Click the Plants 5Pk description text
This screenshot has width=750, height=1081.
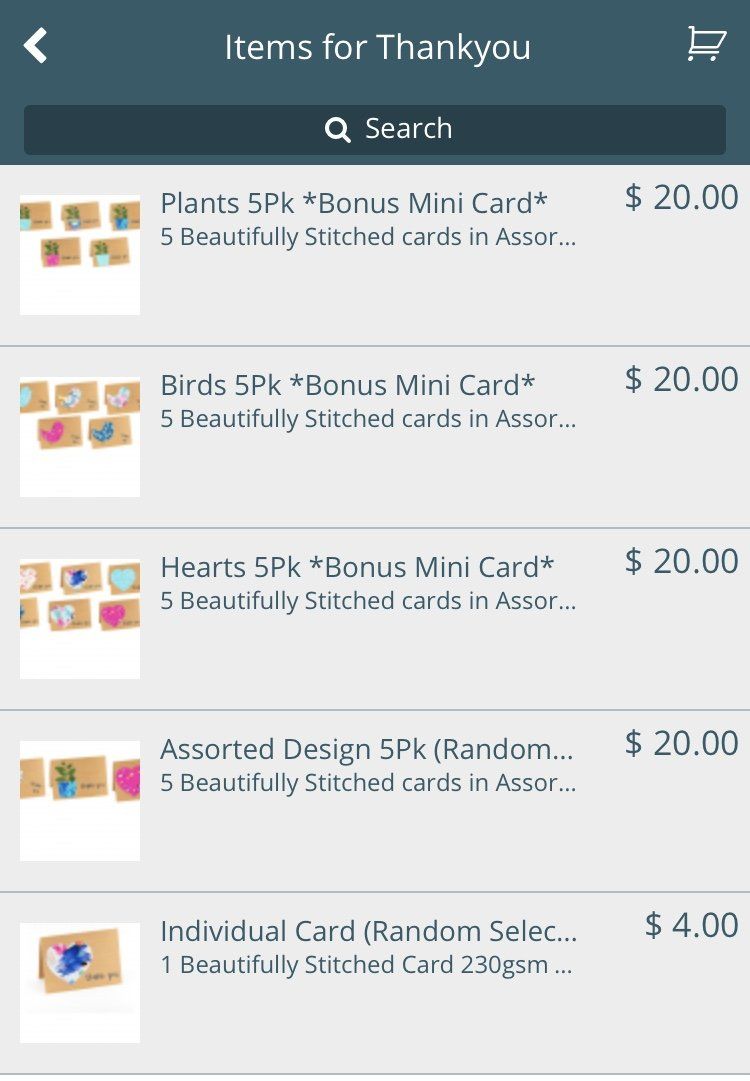pos(366,237)
